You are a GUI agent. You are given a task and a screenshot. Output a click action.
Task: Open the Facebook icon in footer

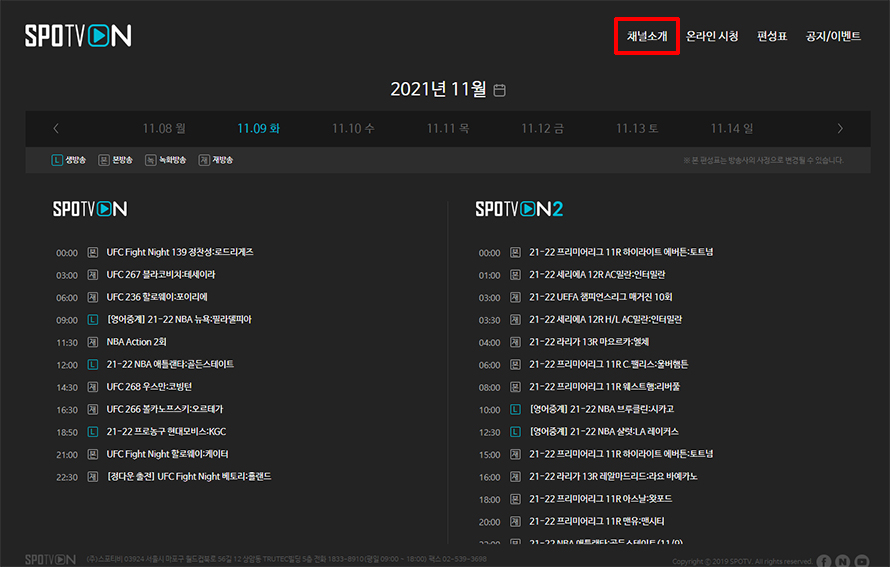pyautogui.click(x=824, y=561)
